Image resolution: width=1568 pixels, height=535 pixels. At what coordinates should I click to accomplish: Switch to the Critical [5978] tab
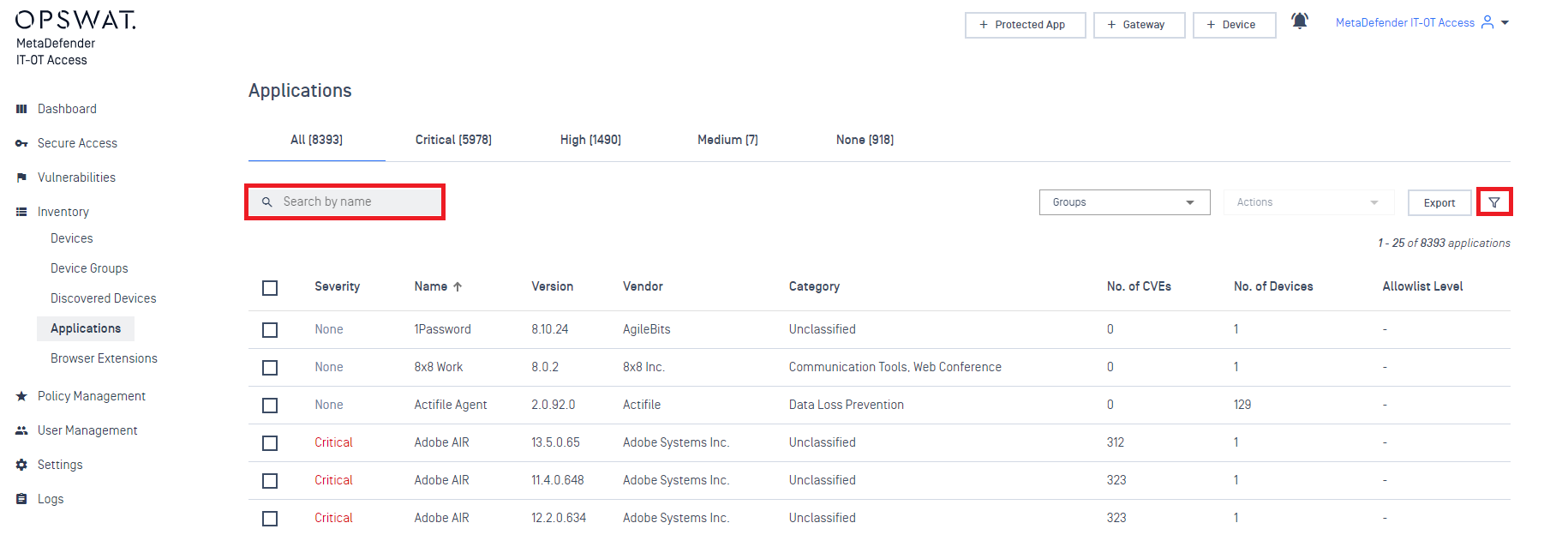pos(453,140)
